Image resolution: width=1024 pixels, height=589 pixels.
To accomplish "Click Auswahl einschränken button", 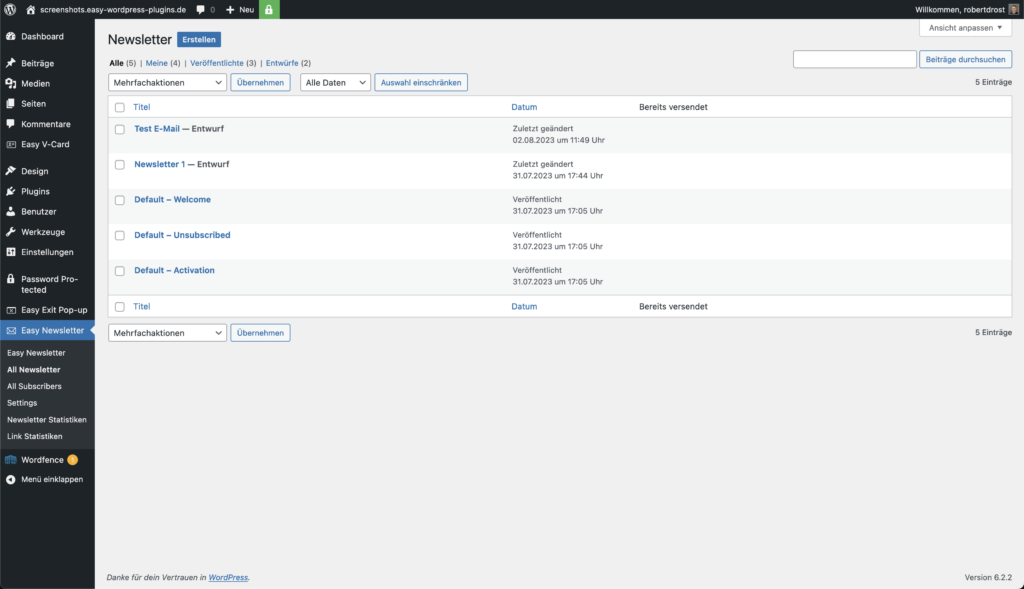I will (x=421, y=82).
